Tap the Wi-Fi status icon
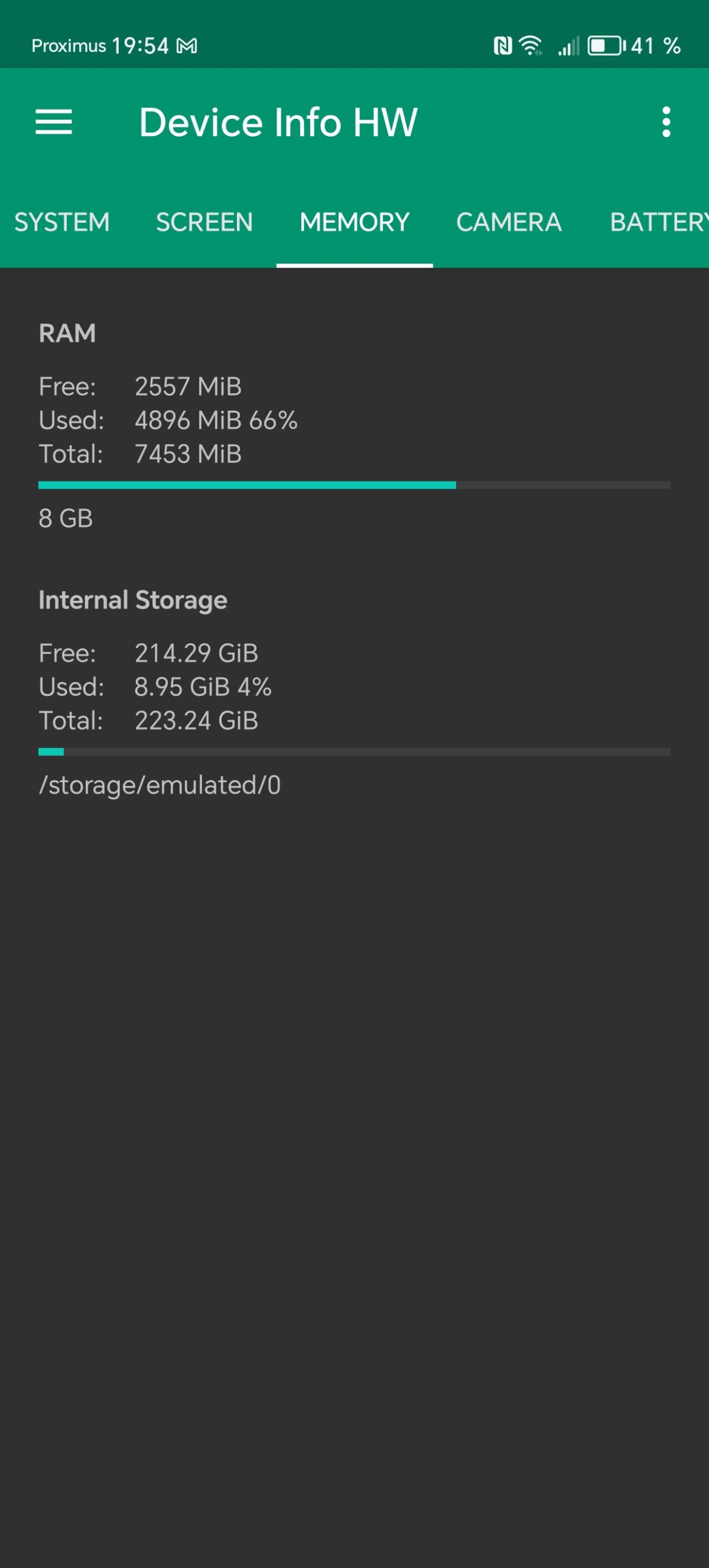The height and width of the screenshot is (1568, 709). point(530,46)
